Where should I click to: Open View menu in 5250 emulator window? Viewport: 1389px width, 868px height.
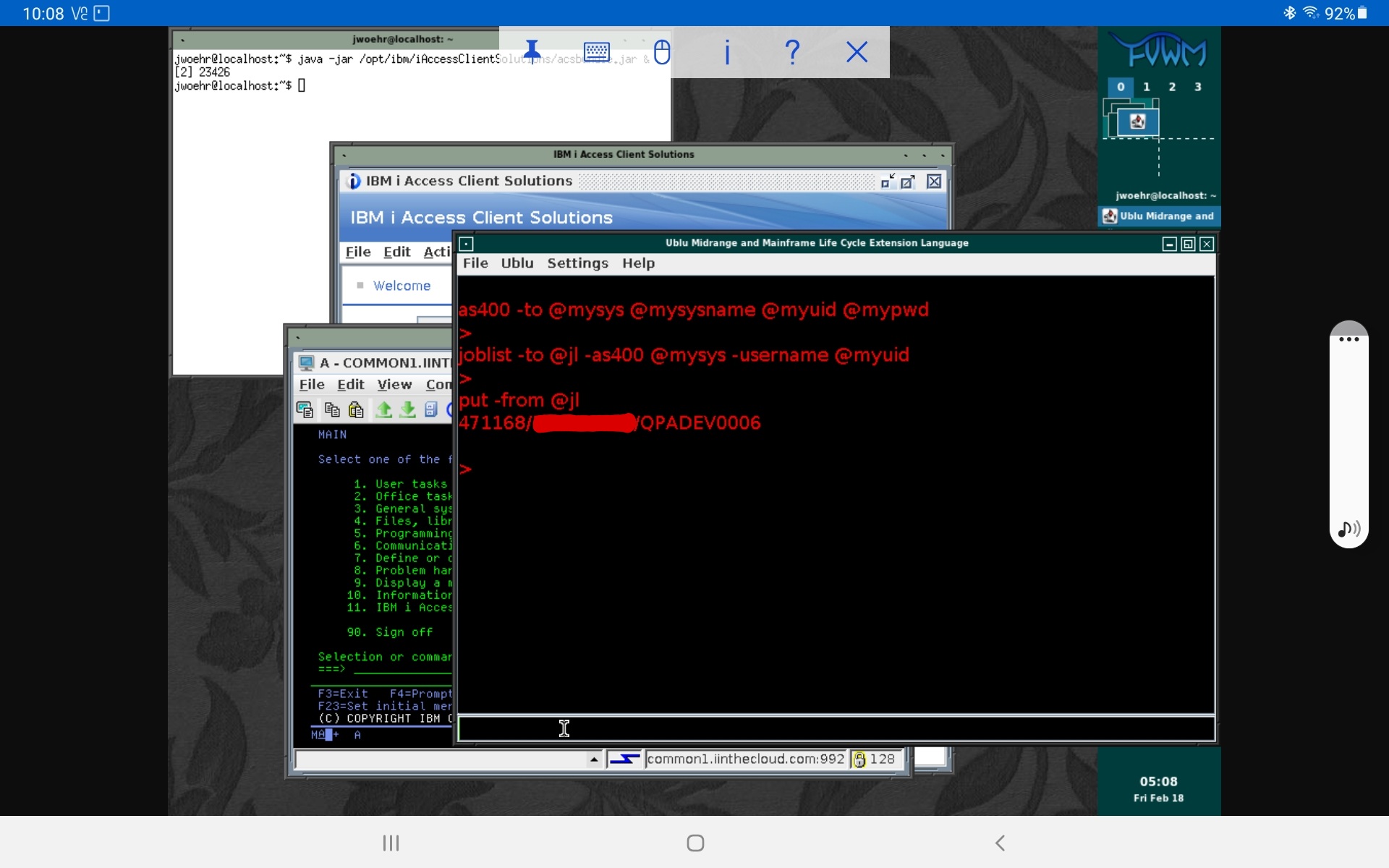pos(394,385)
